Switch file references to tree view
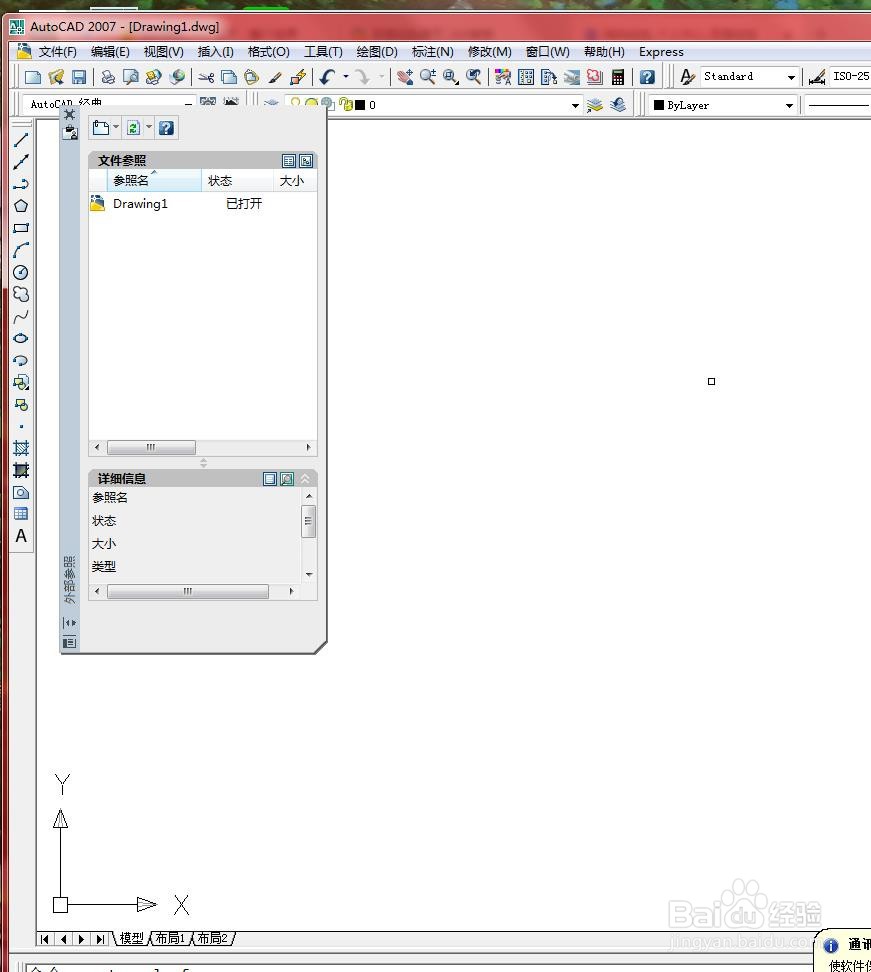This screenshot has height=972, width=871. click(306, 161)
